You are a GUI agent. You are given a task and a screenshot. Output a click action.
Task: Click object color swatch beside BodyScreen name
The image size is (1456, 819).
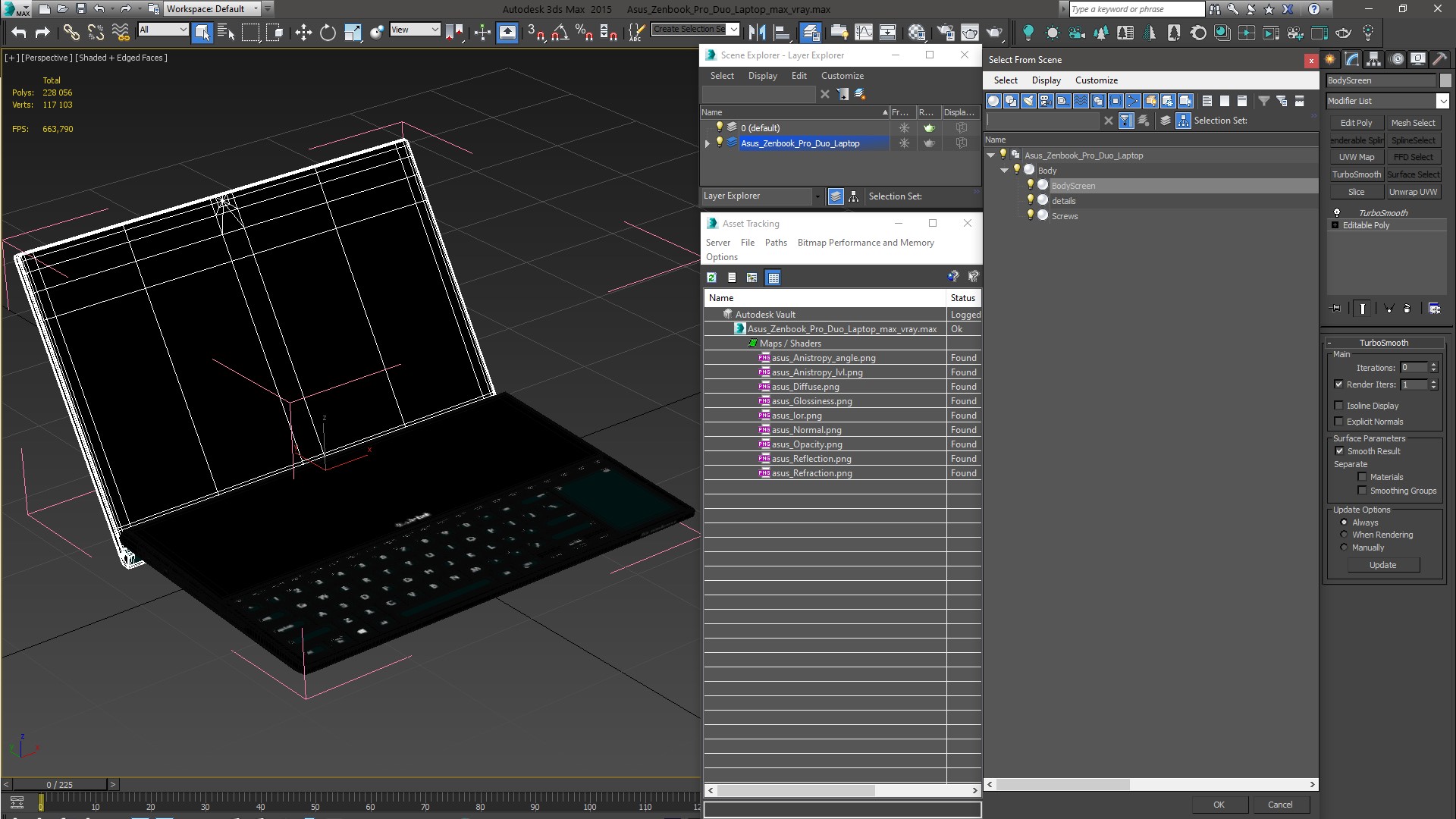1445,80
